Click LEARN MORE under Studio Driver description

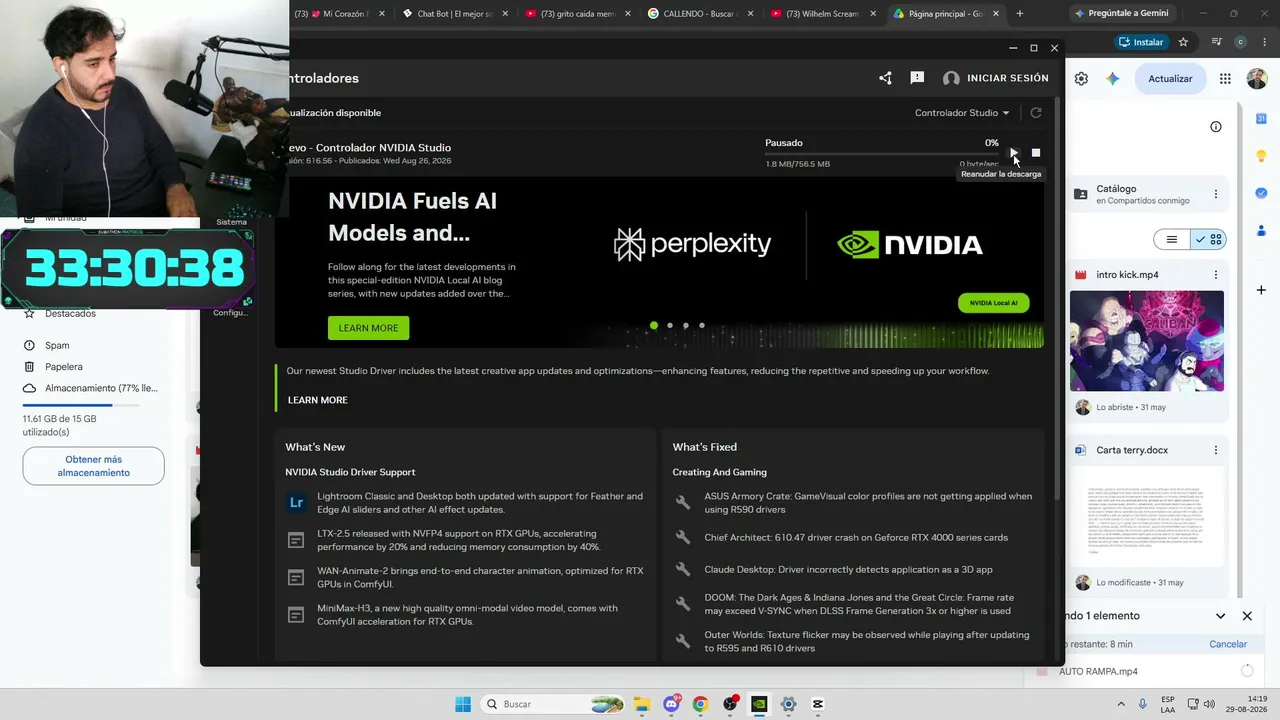[318, 400]
